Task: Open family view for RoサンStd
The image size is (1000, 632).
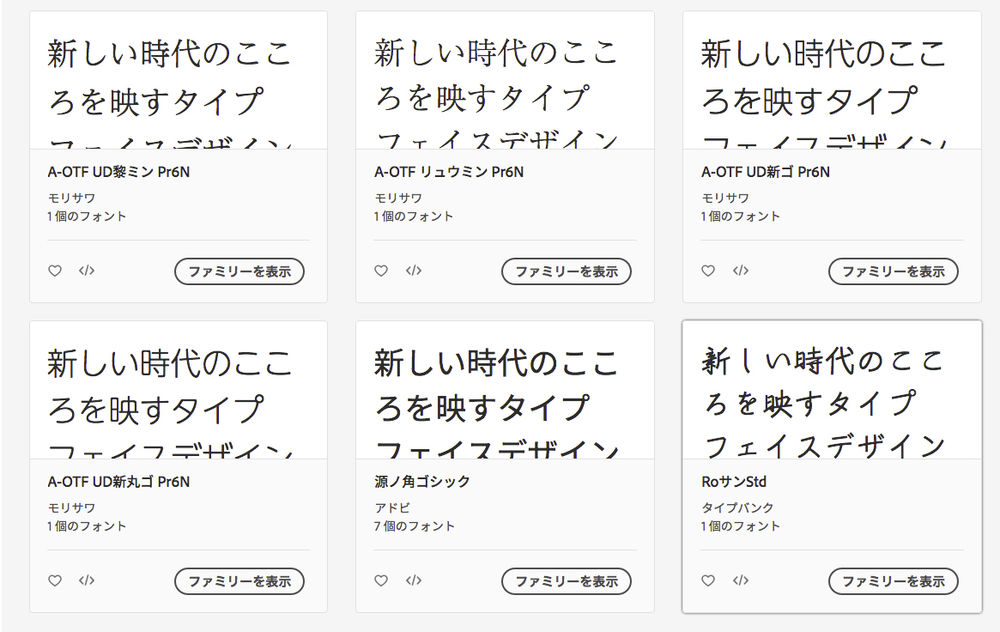Action: 893,580
